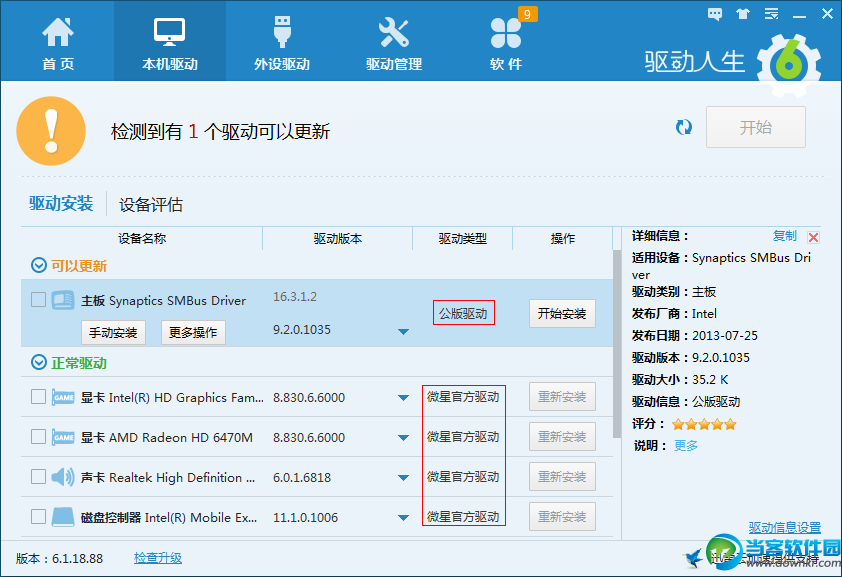The image size is (842, 577).
Task: Click the disk controller device icon
Action: pos(63,517)
